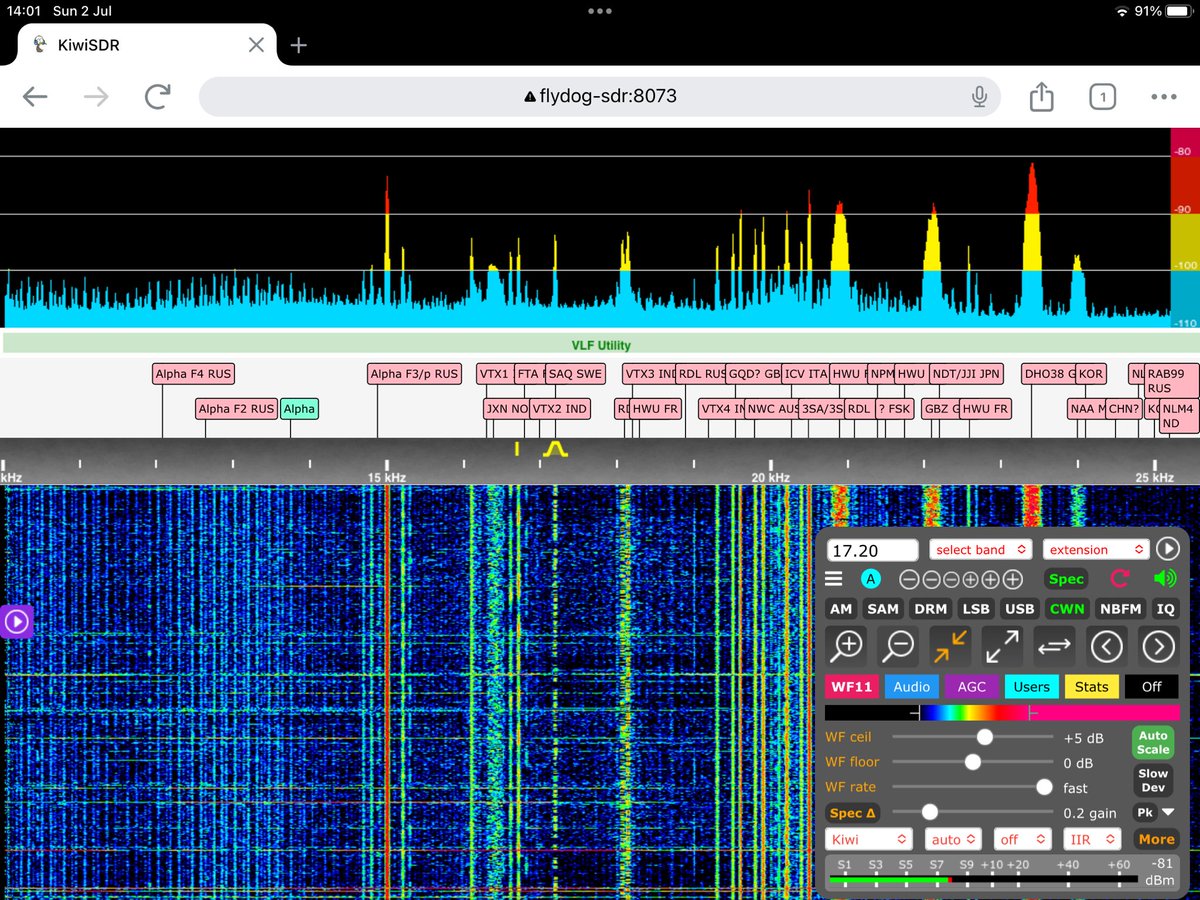Select the black Off tab
The image size is (1200, 900).
pos(1151,686)
